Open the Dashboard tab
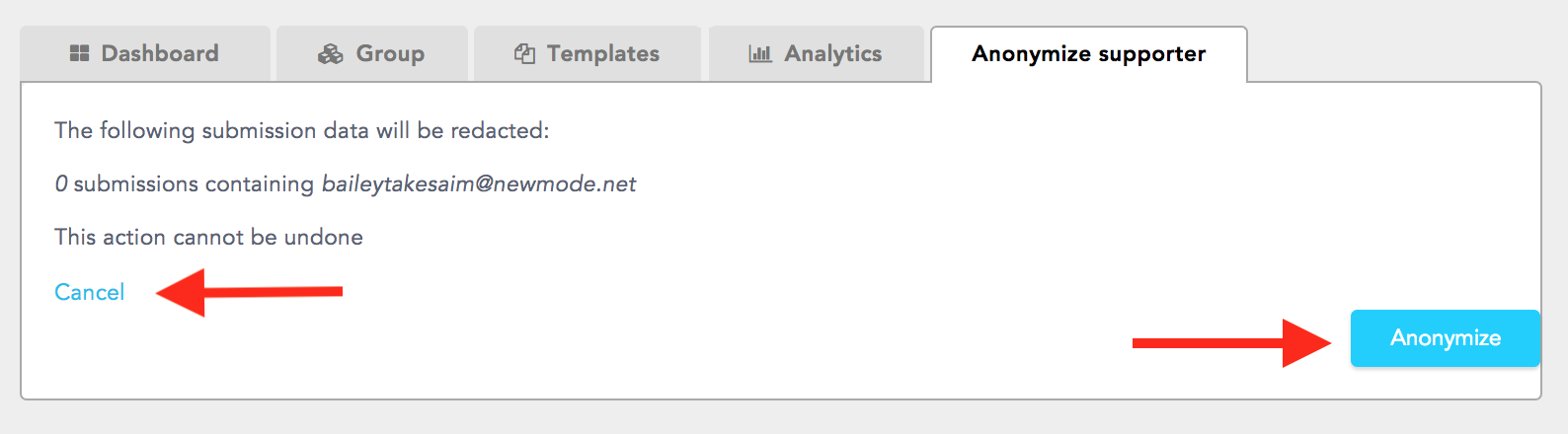The image size is (1568, 434). (x=145, y=54)
